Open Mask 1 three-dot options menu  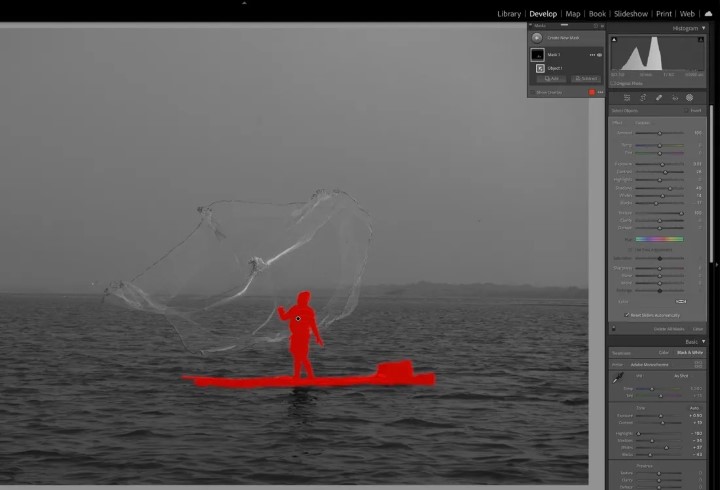point(592,55)
